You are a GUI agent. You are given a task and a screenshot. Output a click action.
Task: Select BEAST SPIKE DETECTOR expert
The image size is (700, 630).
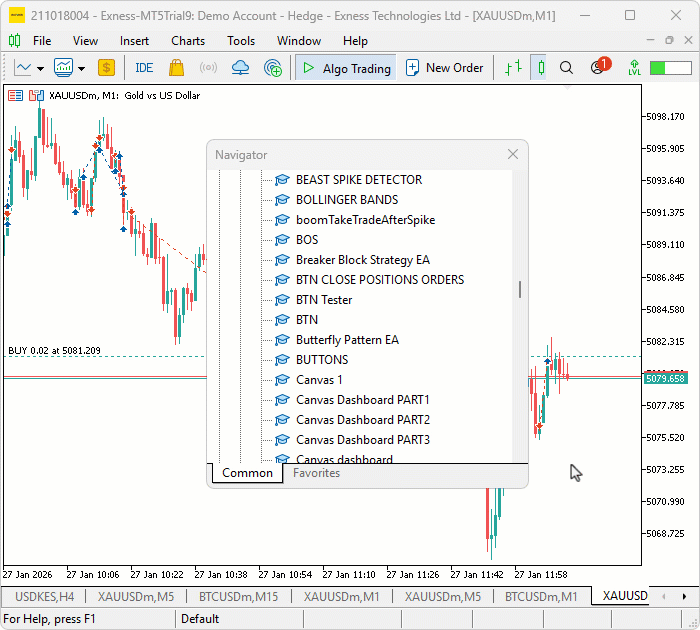click(x=359, y=180)
